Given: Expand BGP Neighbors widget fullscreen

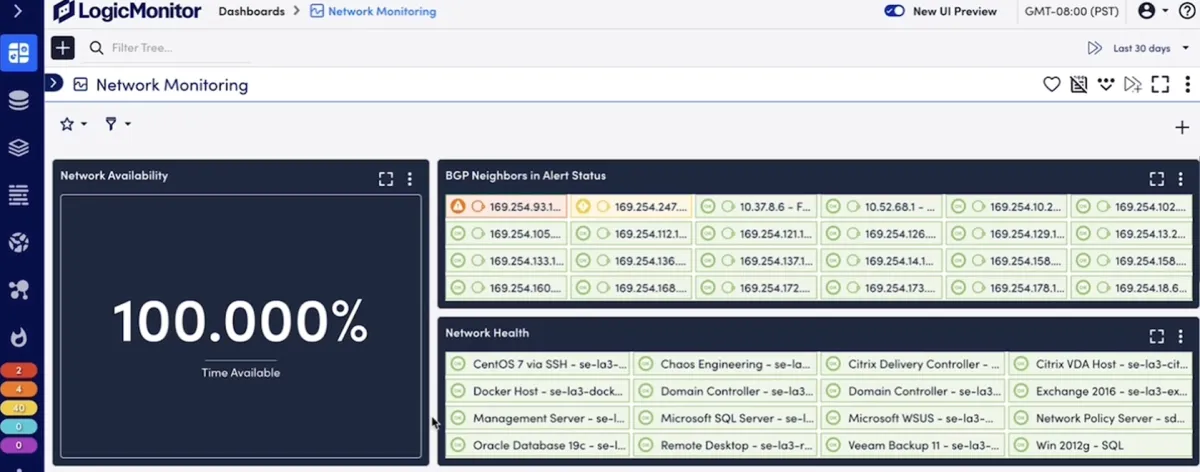Looking at the screenshot, I should click(x=1157, y=179).
